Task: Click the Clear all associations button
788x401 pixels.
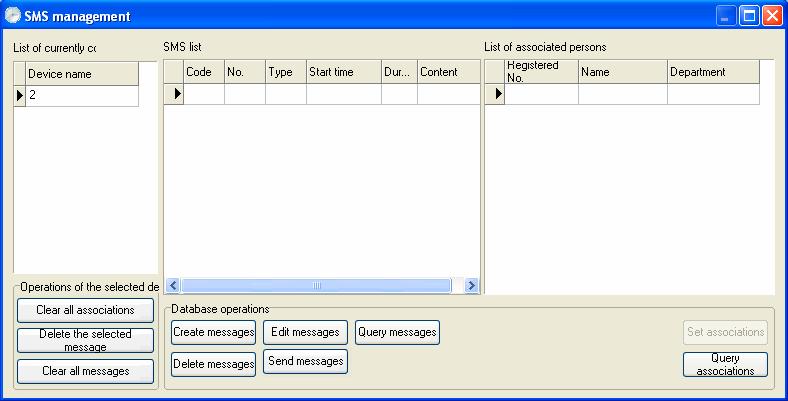Action: click(x=85, y=310)
